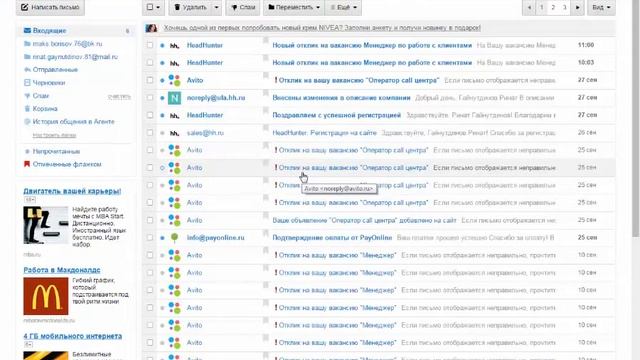Click the NIVEA ad avatar icon
Viewport: 640px width, 360px height.
click(x=151, y=28)
